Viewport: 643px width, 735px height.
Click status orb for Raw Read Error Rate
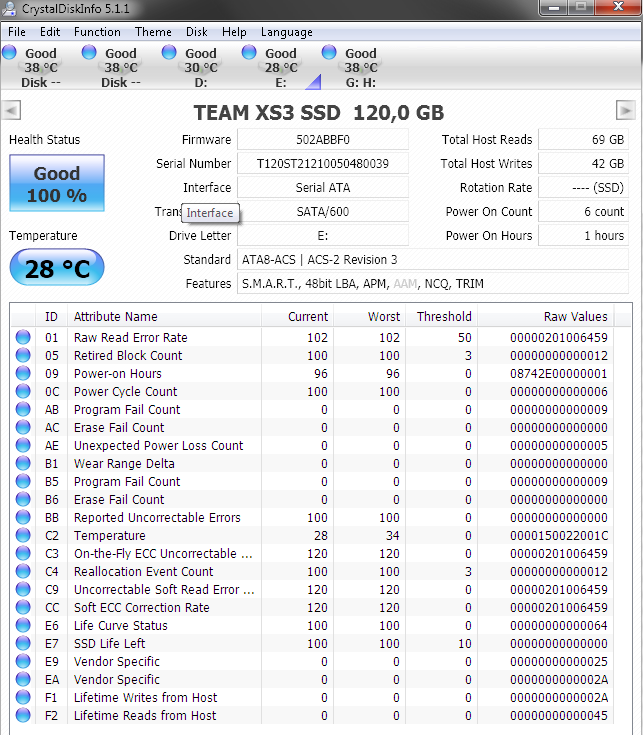[x=23, y=337]
